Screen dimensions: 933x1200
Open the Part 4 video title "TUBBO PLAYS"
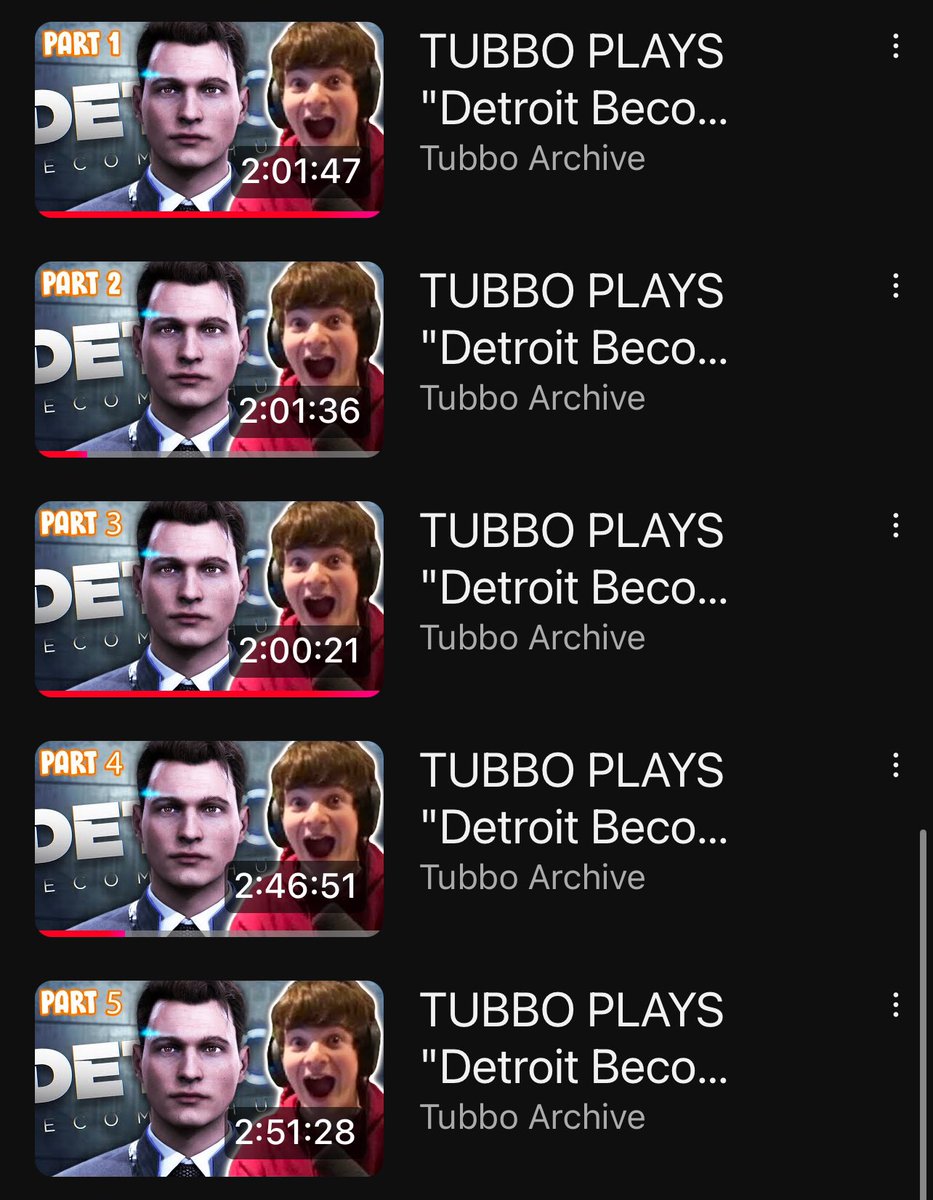click(572, 771)
